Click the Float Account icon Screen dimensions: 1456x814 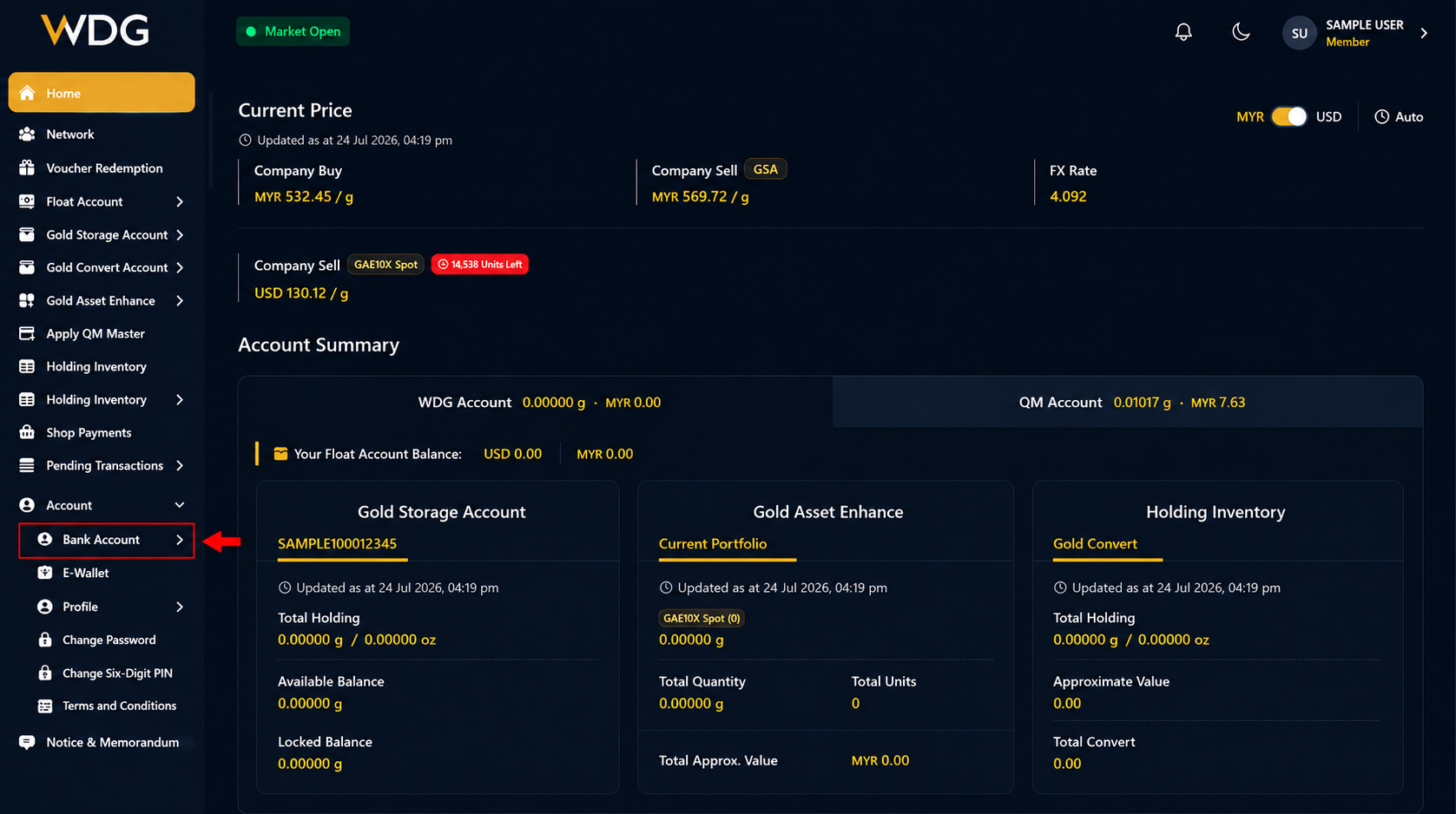27,201
